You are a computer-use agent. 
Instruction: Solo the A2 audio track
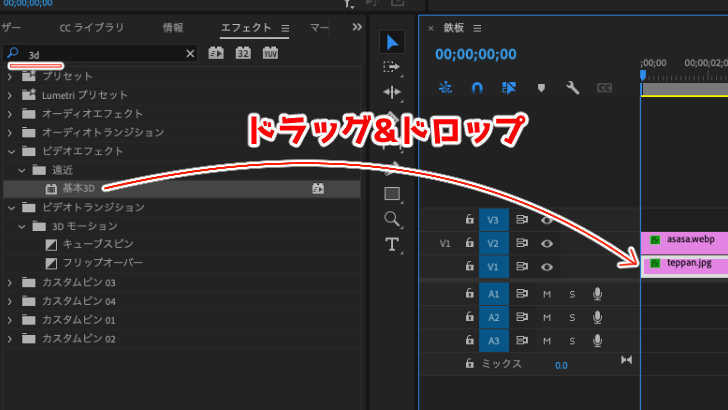(x=572, y=318)
